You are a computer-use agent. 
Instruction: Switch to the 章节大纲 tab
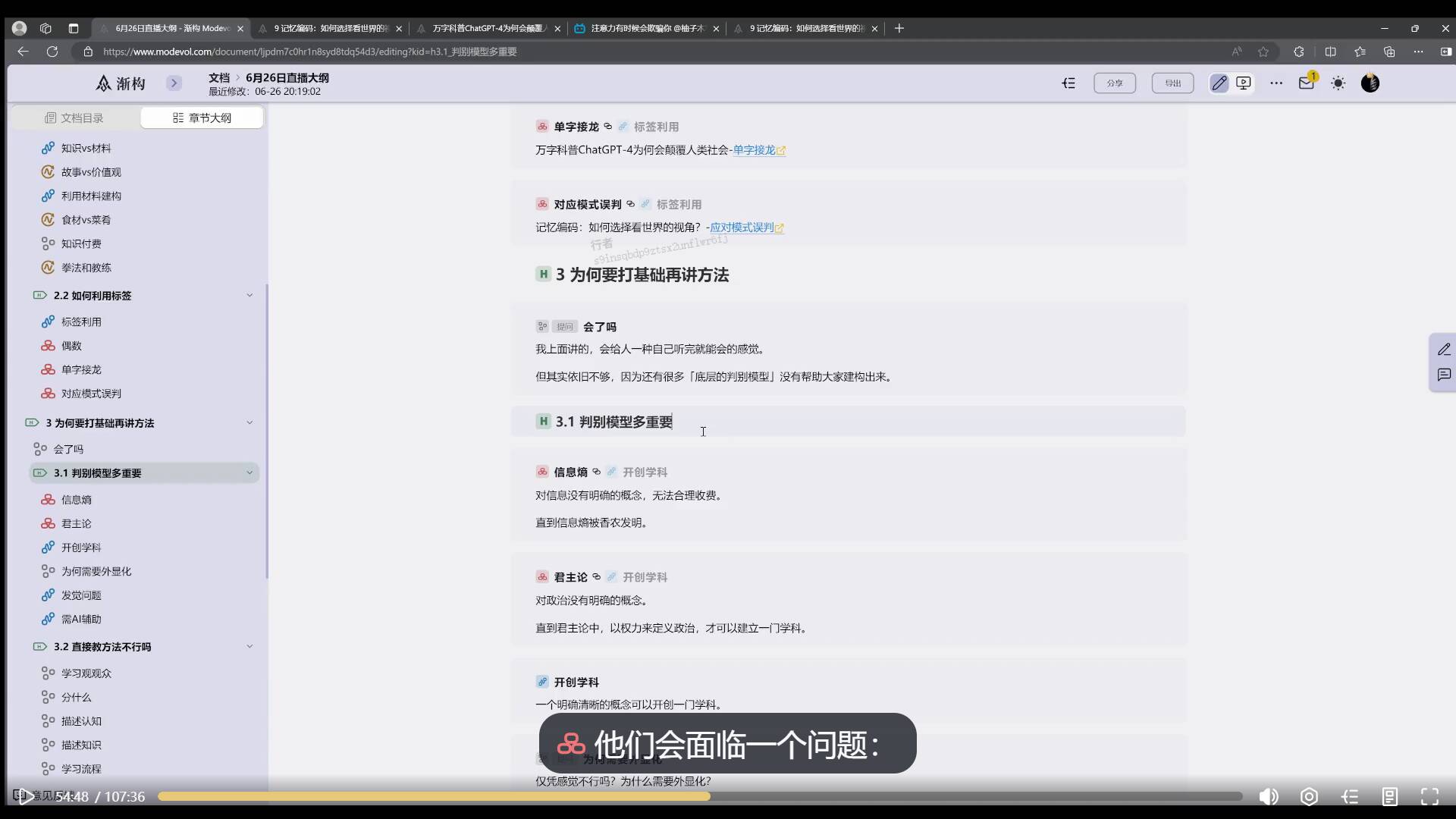coord(202,118)
